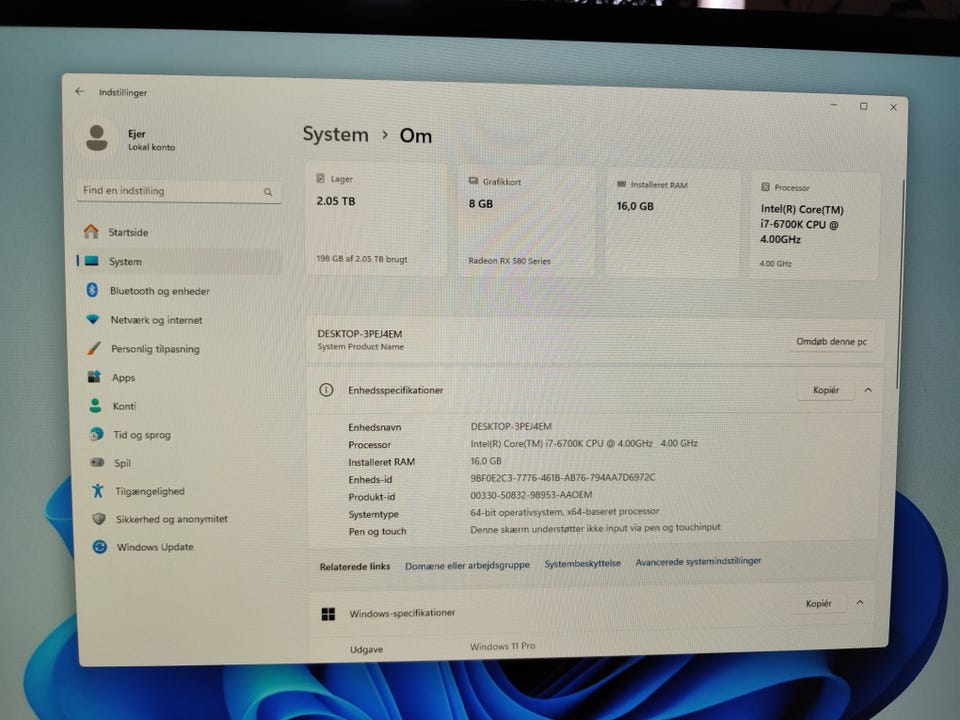Click the Processor card icon

point(765,187)
